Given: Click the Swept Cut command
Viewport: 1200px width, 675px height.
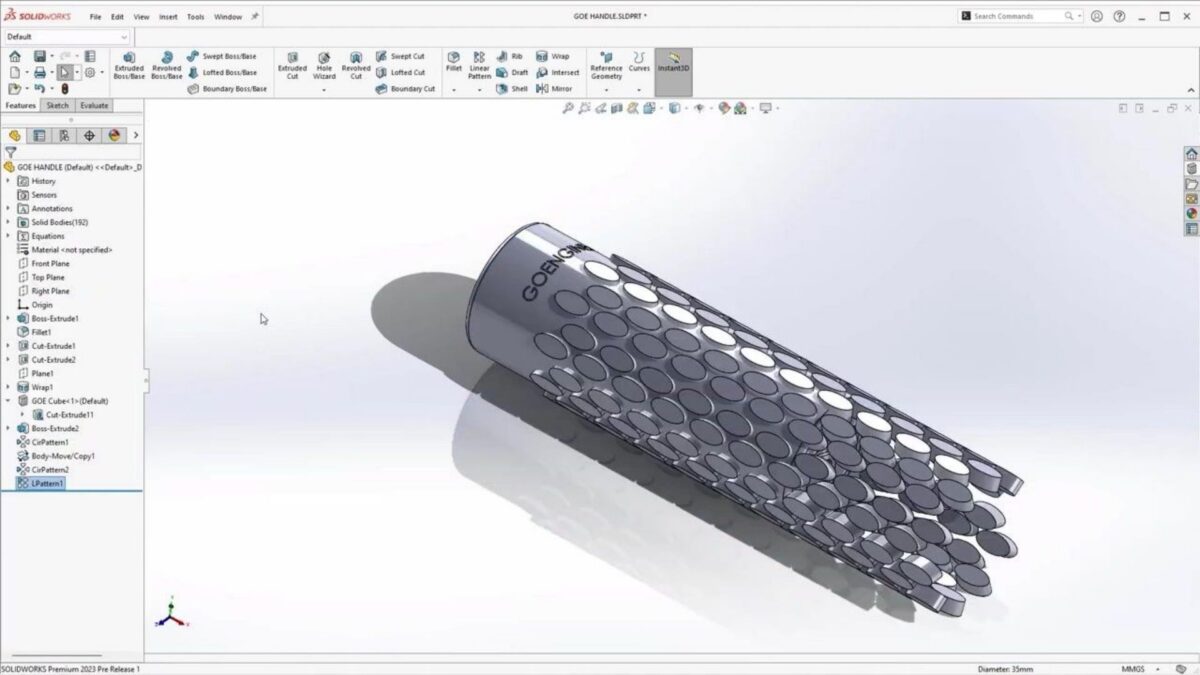Looking at the screenshot, I should 401,56.
